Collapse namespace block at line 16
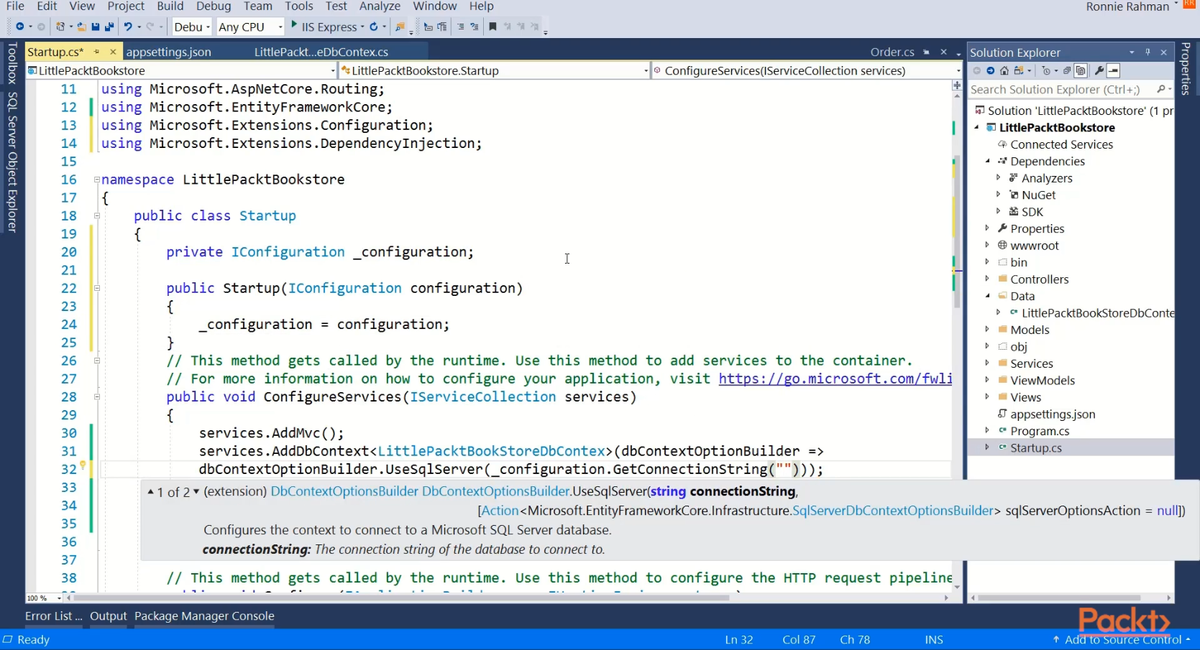1200x650 pixels. tap(96, 180)
